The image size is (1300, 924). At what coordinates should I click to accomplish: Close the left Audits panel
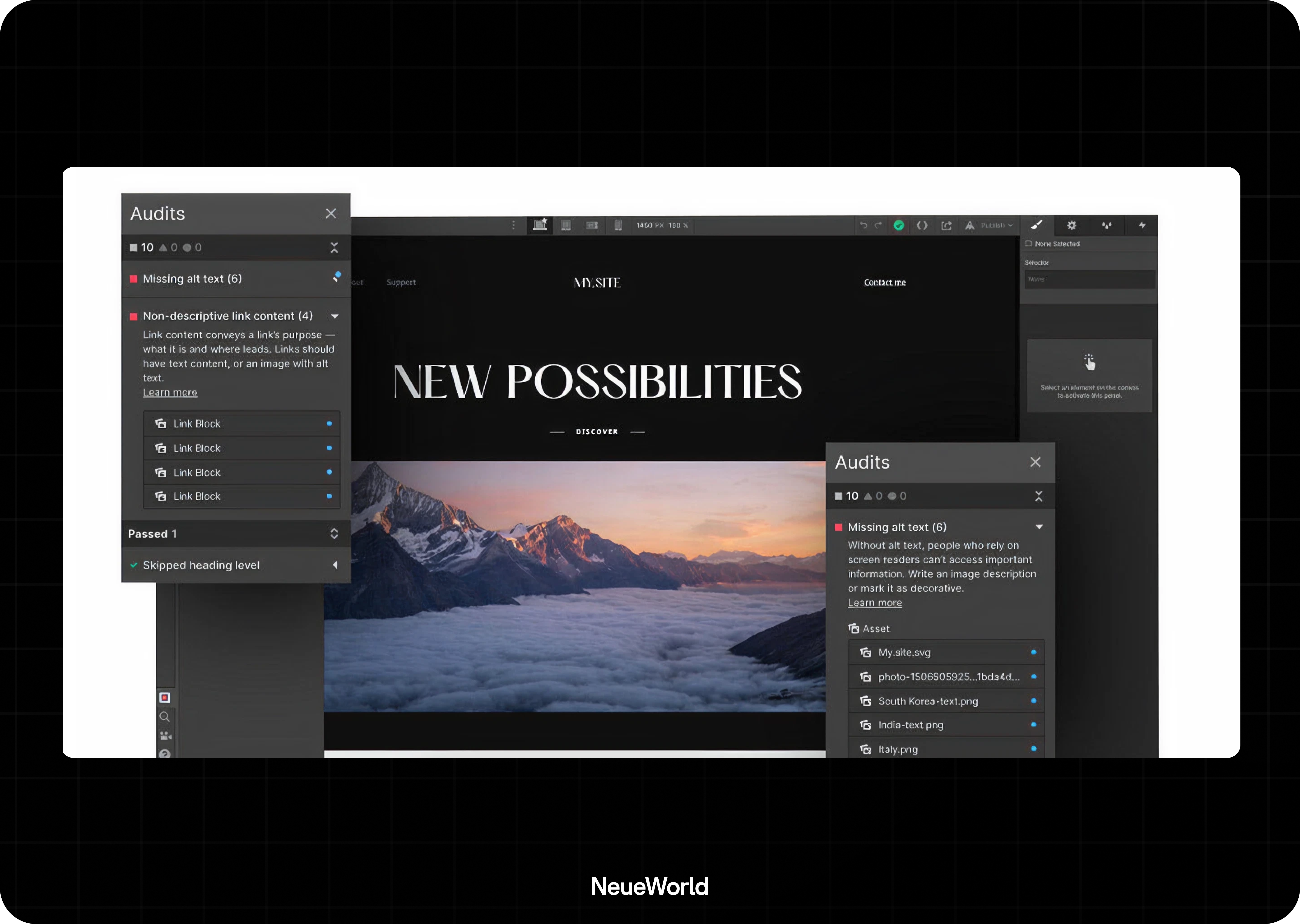[x=331, y=213]
